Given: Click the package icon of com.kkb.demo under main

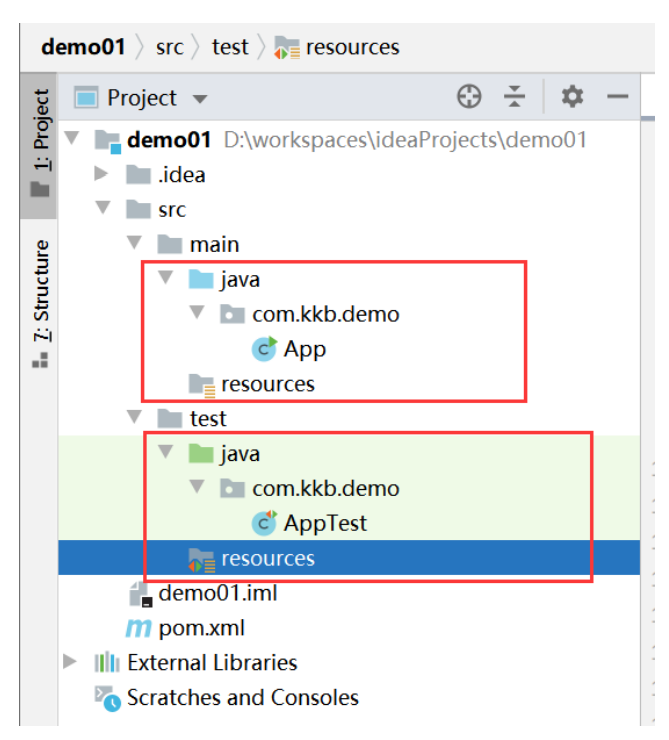Looking at the screenshot, I should tap(232, 314).
